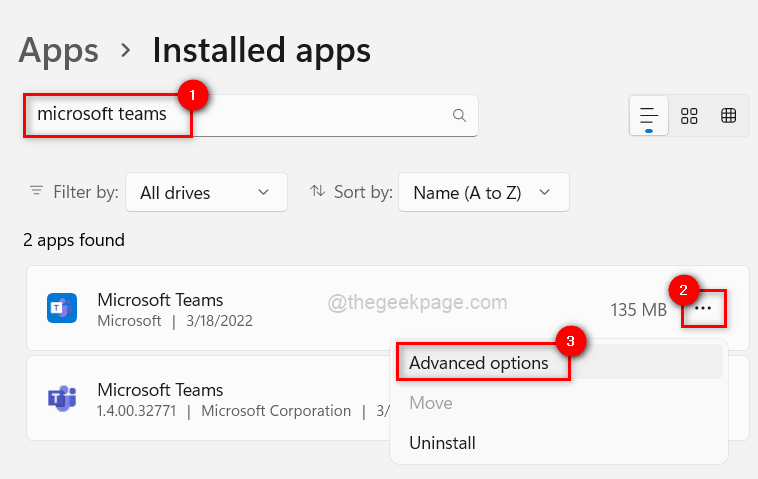Click the microsoft teams search field
Image resolution: width=758 pixels, height=479 pixels.
point(251,116)
